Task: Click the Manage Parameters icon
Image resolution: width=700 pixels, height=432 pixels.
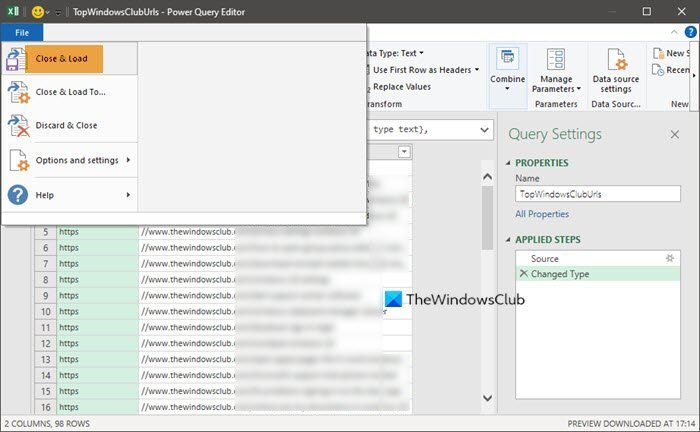Action: point(556,58)
